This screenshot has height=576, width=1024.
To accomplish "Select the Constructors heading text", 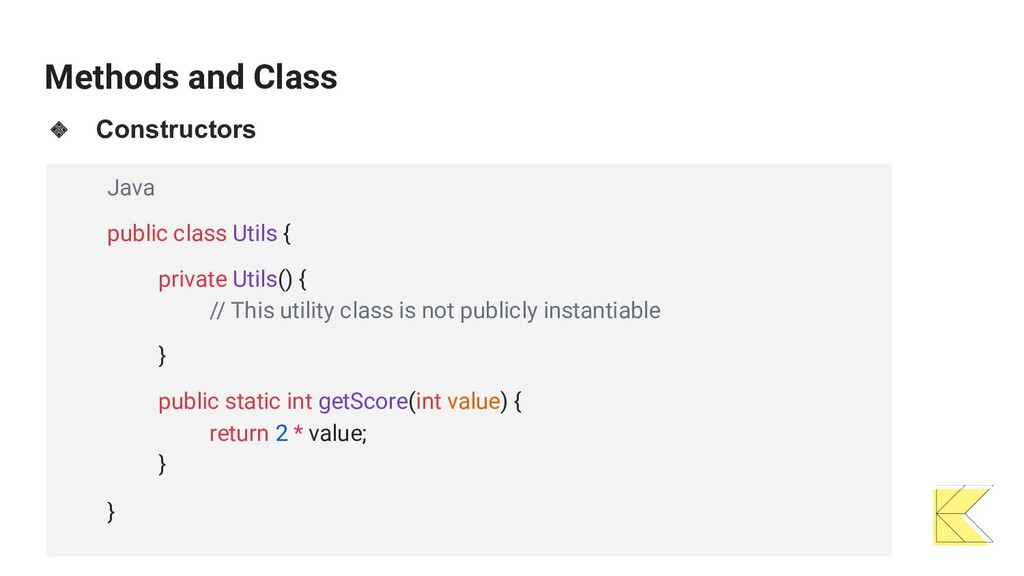I will tap(176, 129).
